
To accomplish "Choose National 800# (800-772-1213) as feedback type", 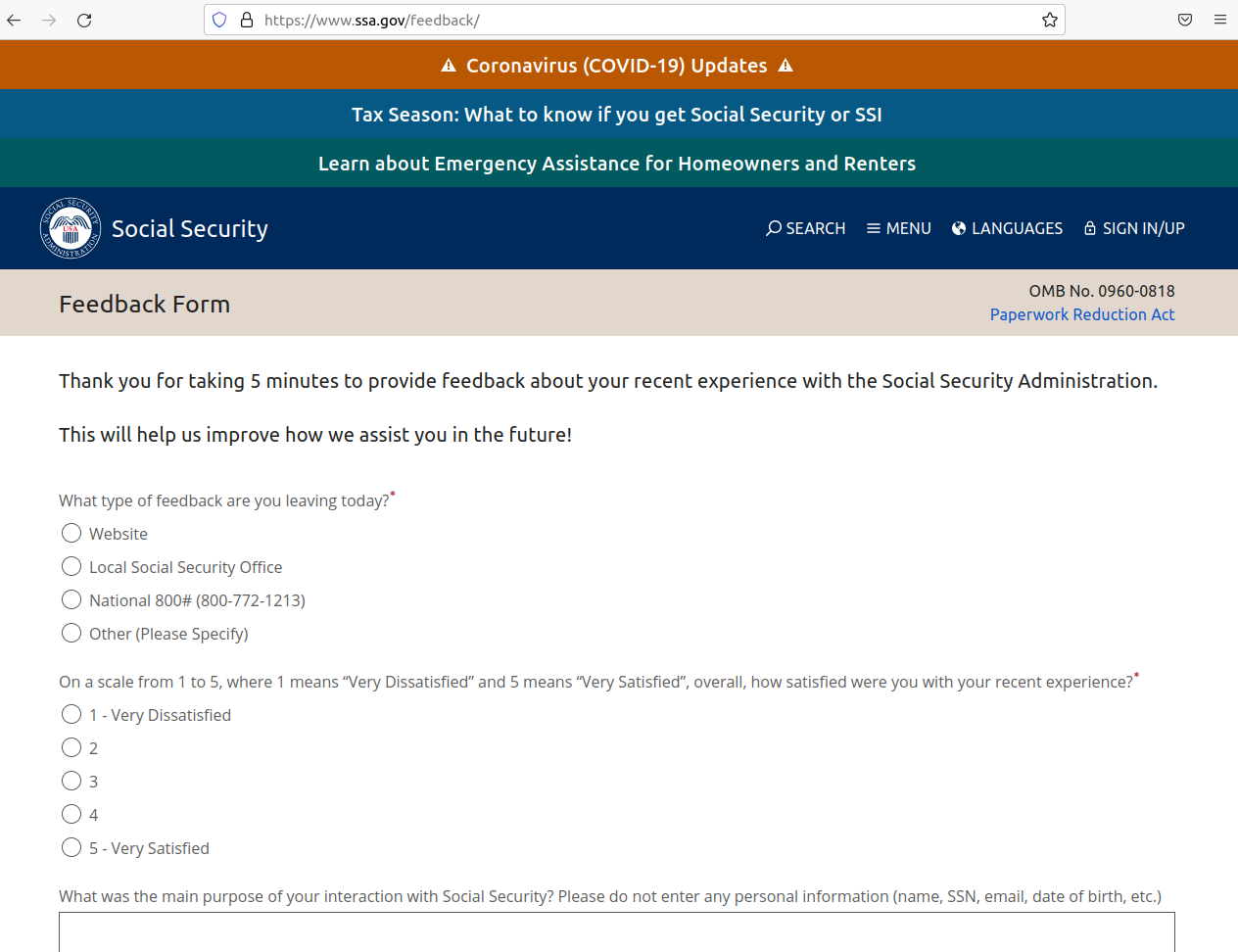I will click(x=71, y=599).
